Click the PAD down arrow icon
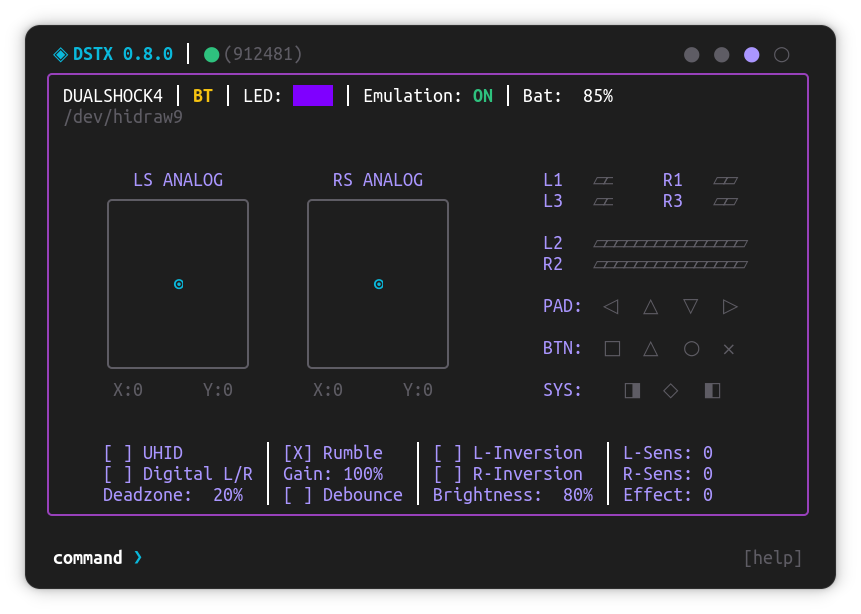 pos(691,306)
